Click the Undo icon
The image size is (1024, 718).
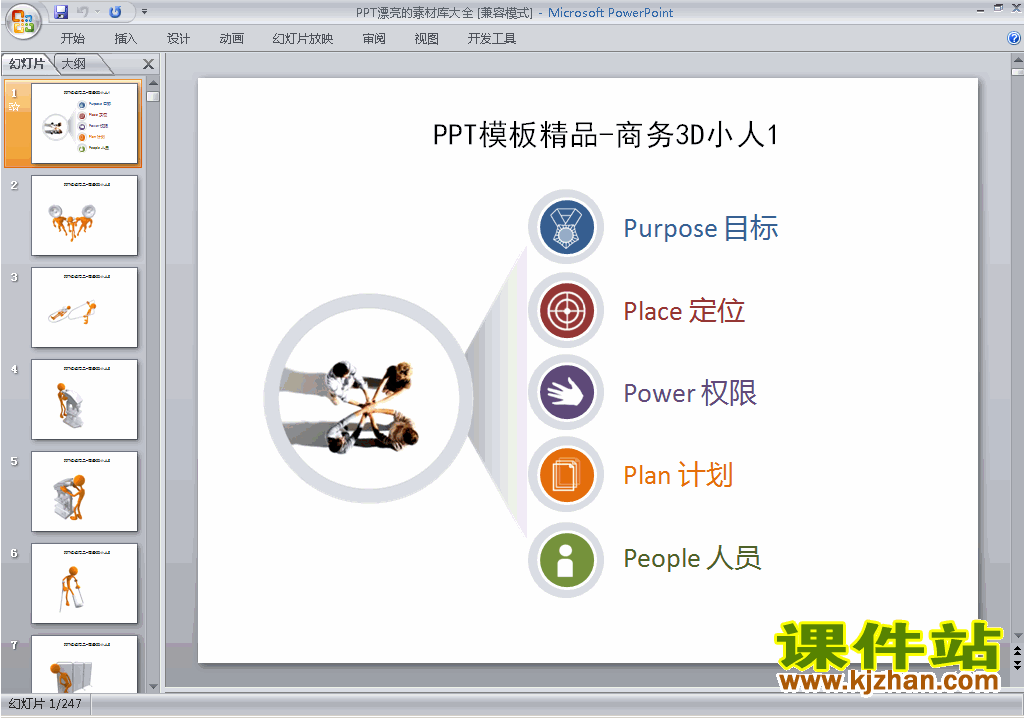[83, 12]
